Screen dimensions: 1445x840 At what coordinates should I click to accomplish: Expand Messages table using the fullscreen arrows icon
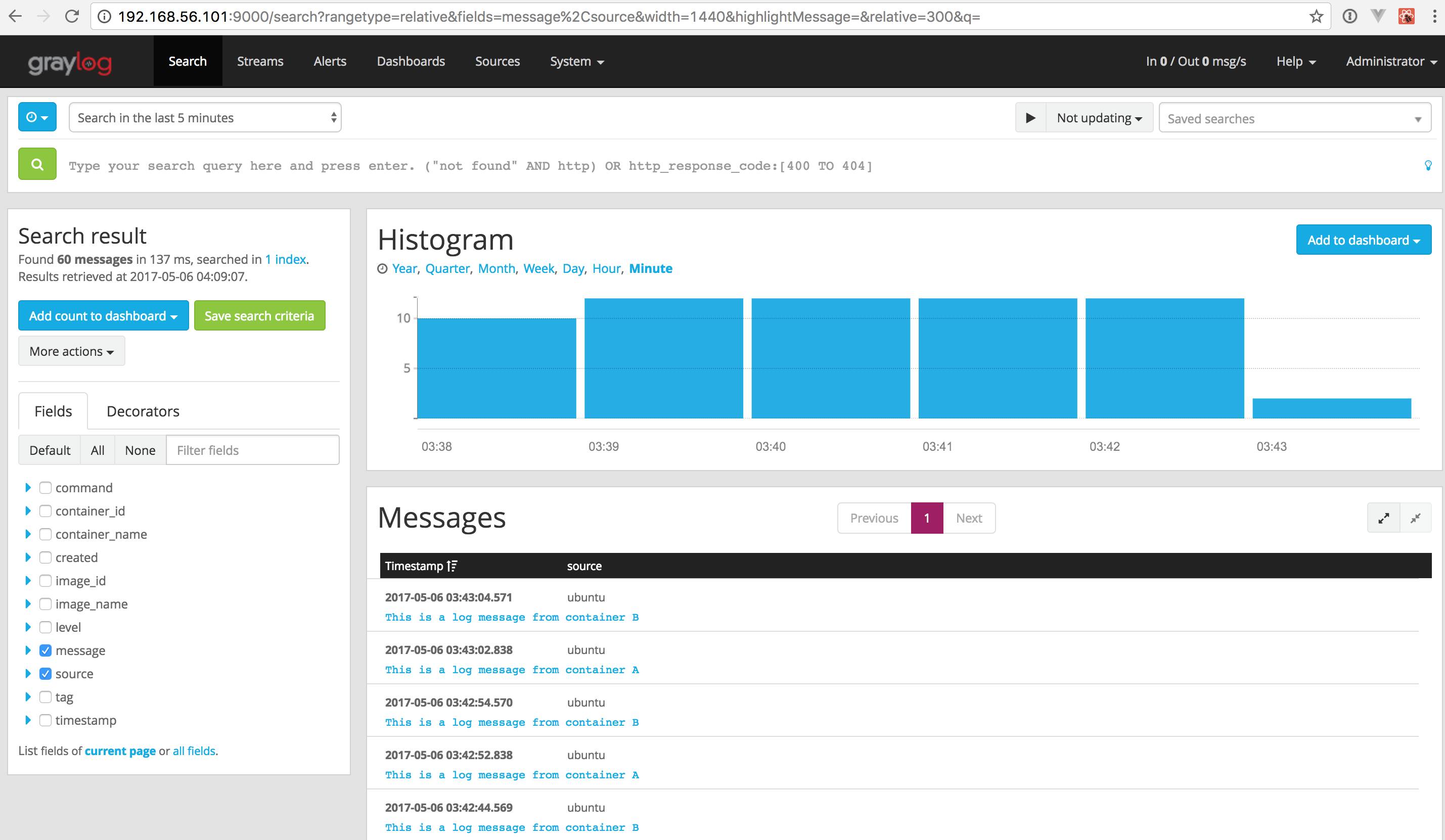tap(1384, 518)
